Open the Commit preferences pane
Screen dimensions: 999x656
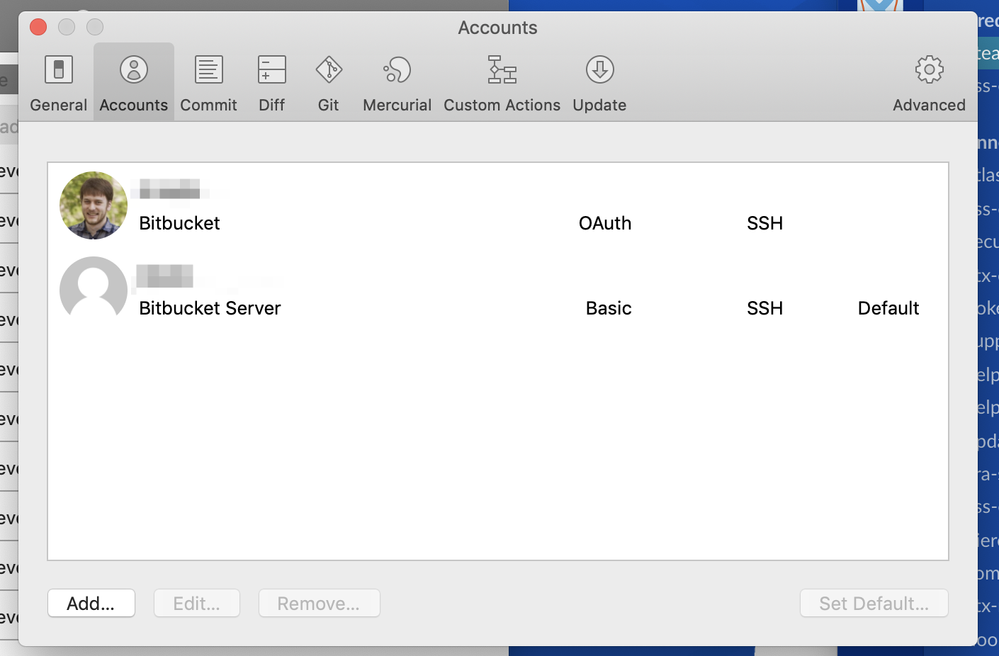pos(208,82)
